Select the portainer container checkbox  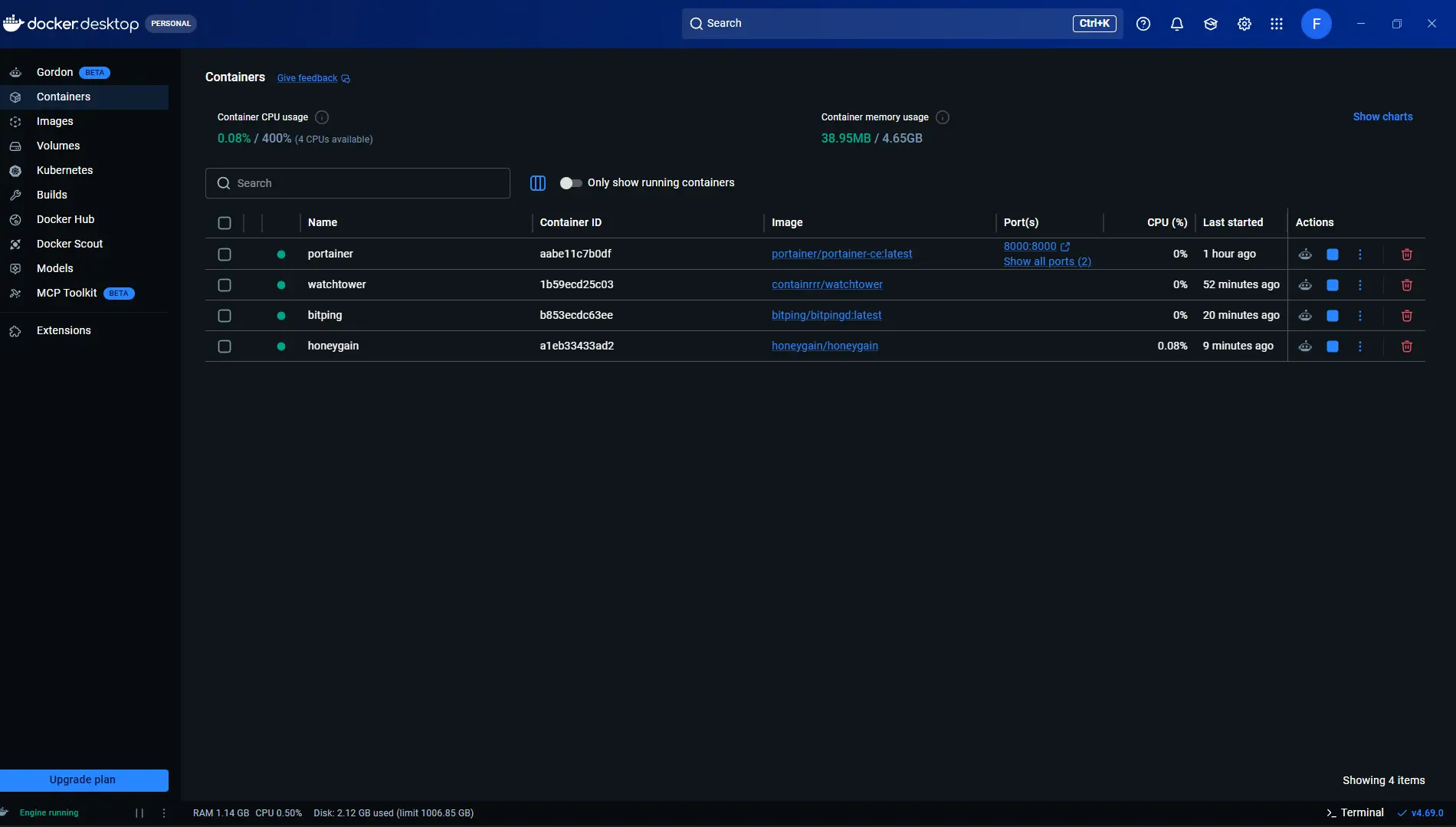point(225,254)
